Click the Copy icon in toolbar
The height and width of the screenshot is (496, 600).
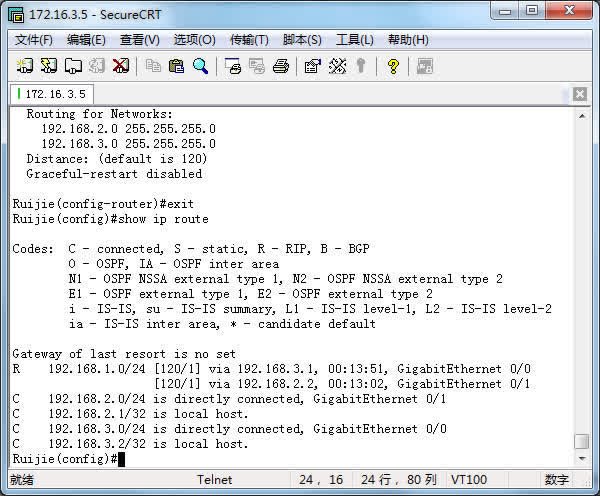coord(153,66)
